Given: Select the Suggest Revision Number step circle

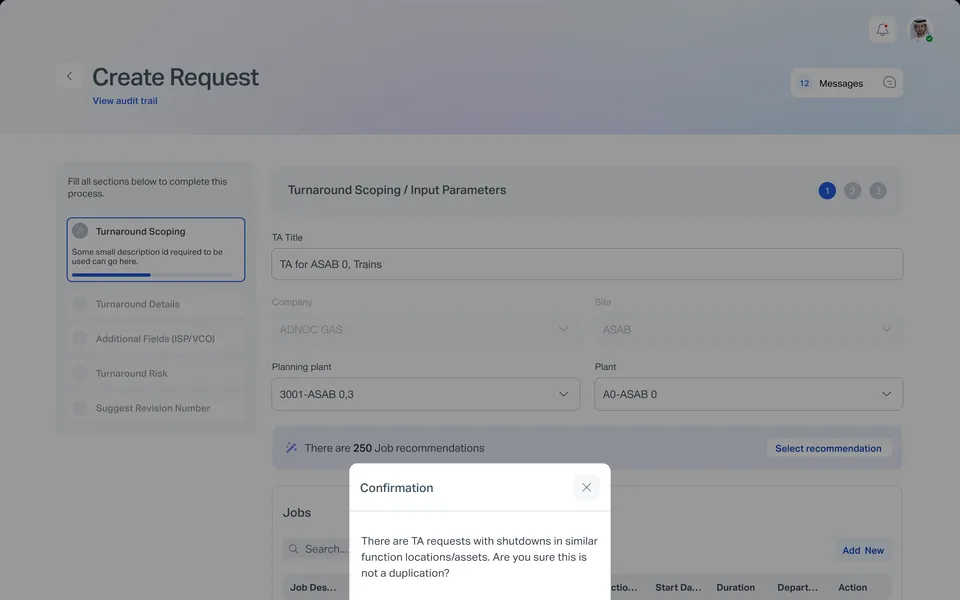Looking at the screenshot, I should tap(80, 408).
